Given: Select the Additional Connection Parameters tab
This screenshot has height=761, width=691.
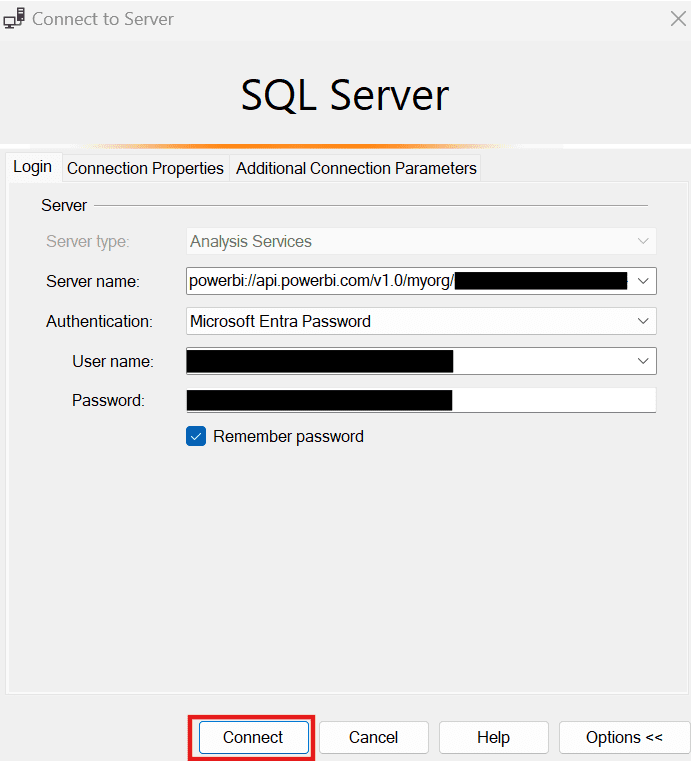Looking at the screenshot, I should tap(356, 168).
